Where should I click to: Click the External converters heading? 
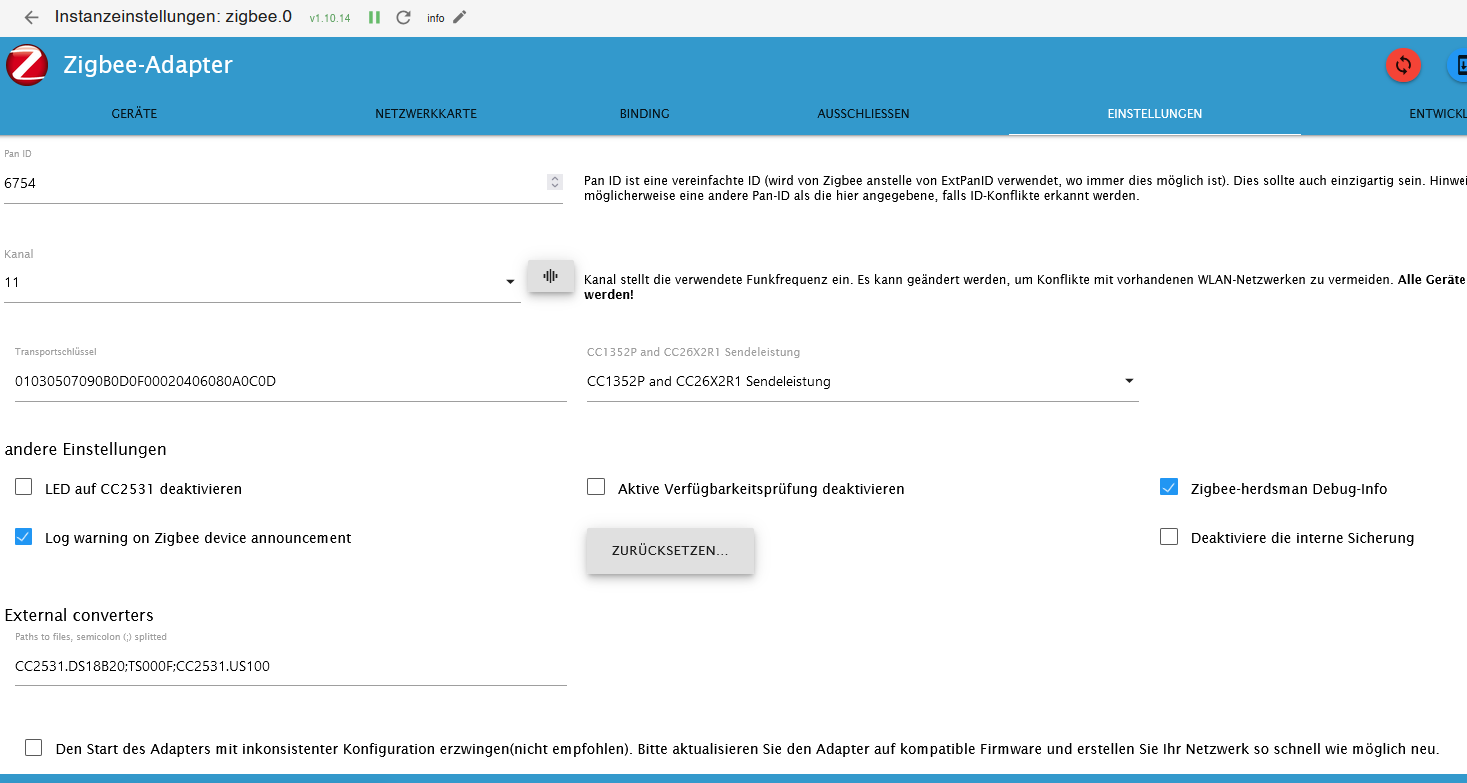[79, 615]
